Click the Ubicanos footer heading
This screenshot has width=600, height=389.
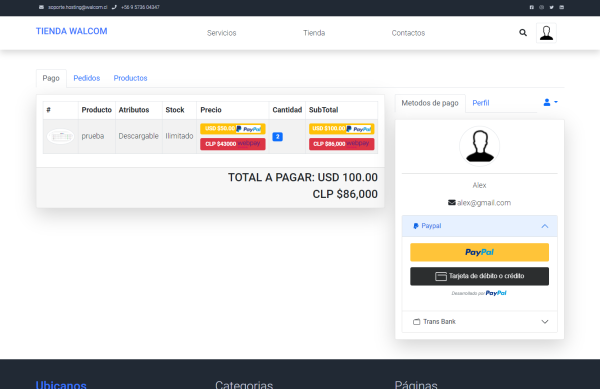point(61,384)
